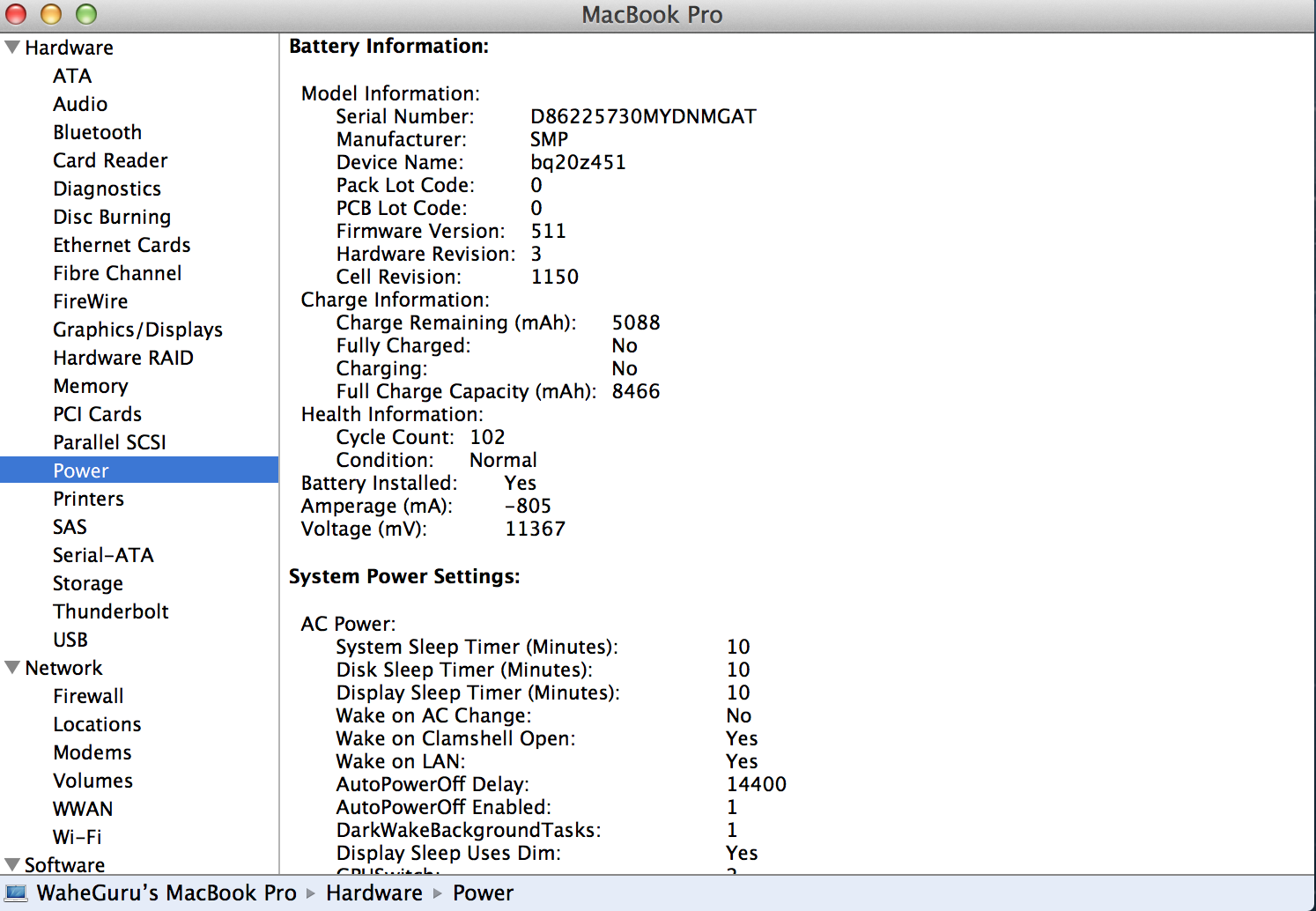Select Thunderbolt in the sidebar

click(111, 611)
